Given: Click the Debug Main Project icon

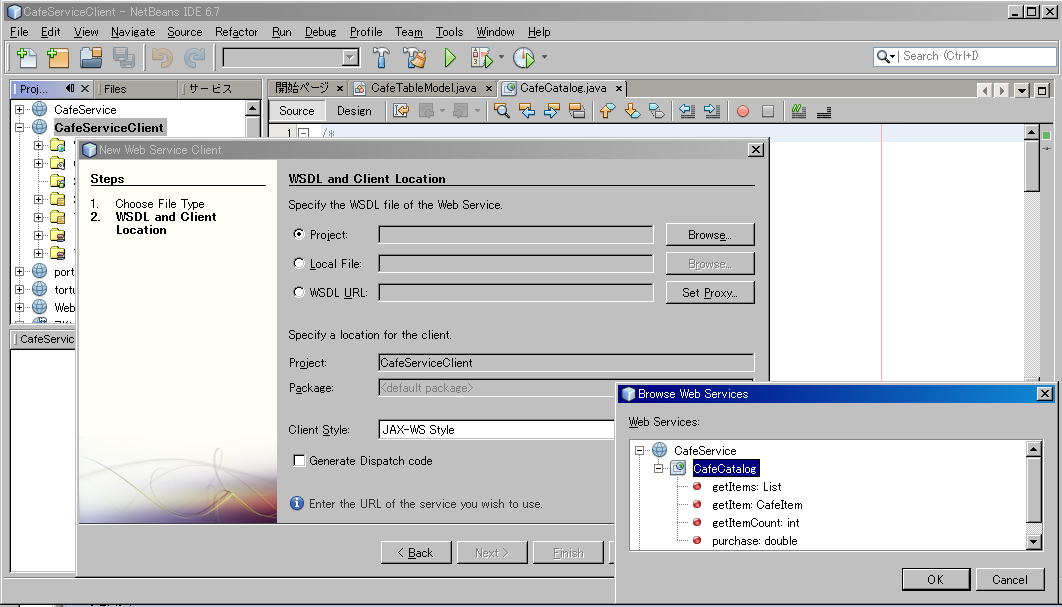Looking at the screenshot, I should pos(481,58).
